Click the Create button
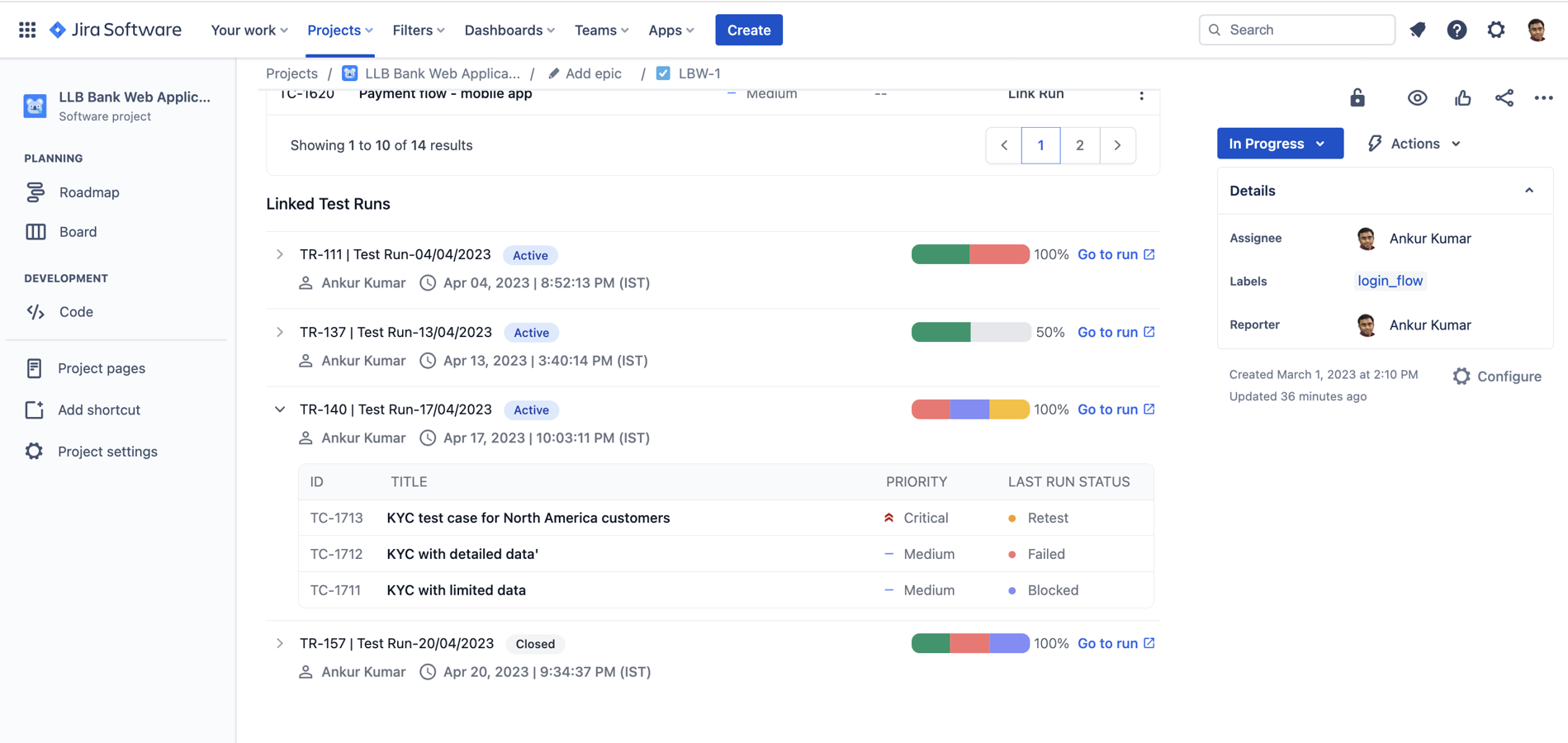The image size is (1568, 743). 749,30
